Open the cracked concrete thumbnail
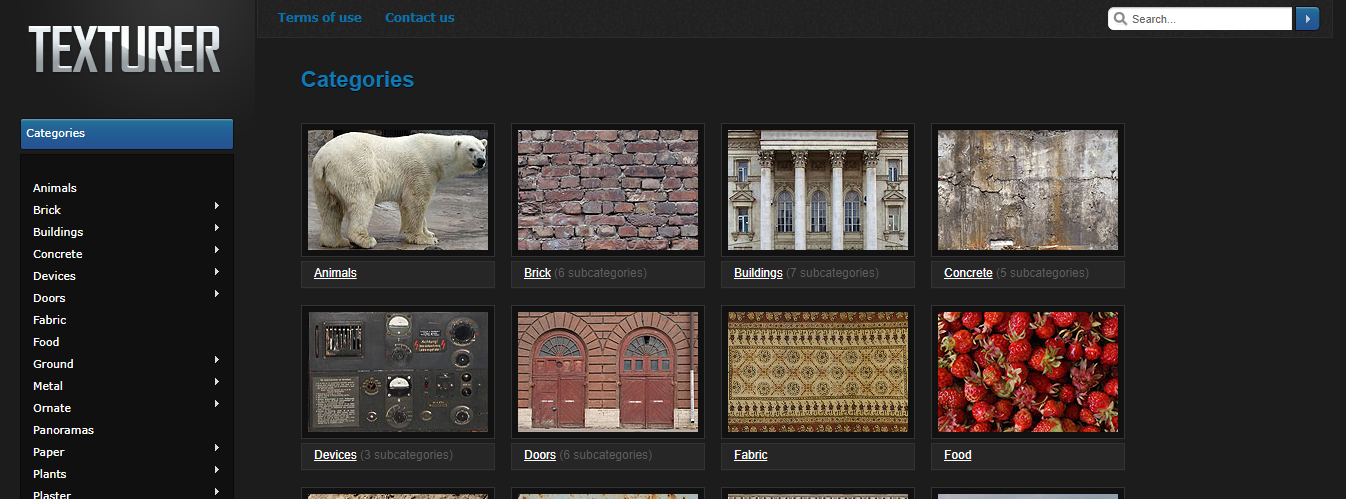 pyautogui.click(x=1028, y=190)
